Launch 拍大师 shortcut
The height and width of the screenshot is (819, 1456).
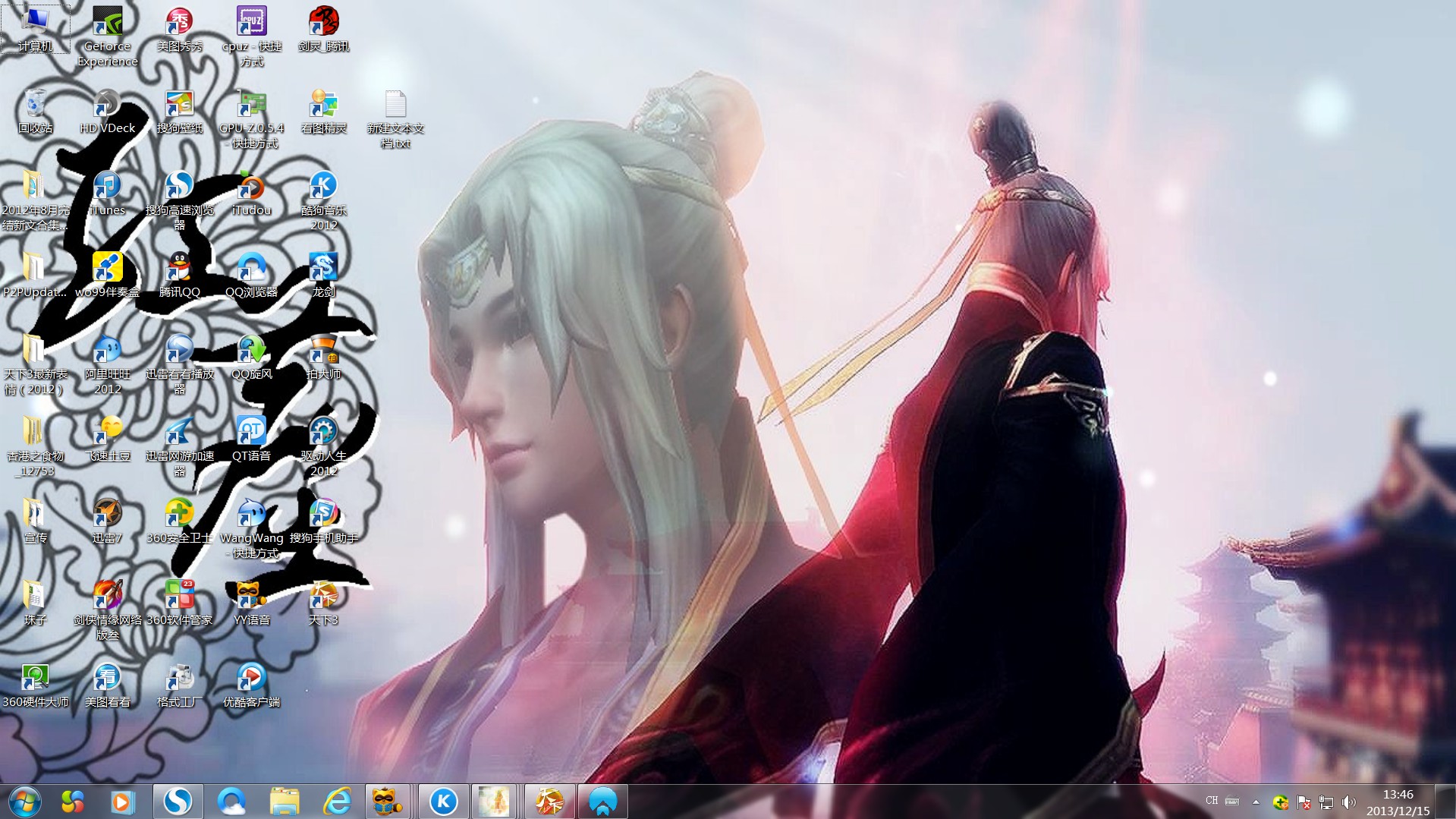coord(324,357)
